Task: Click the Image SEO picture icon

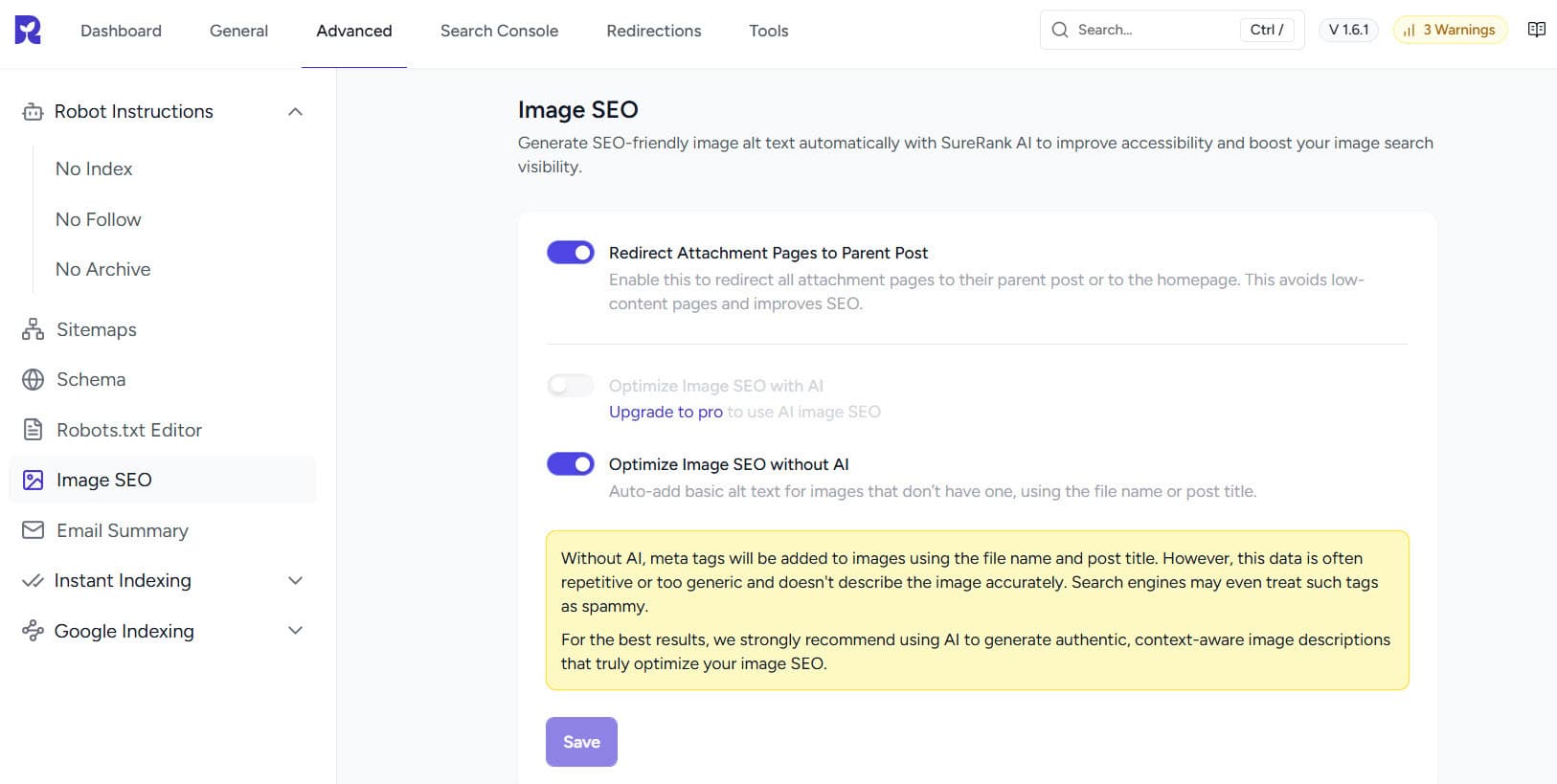Action: pyautogui.click(x=33, y=481)
